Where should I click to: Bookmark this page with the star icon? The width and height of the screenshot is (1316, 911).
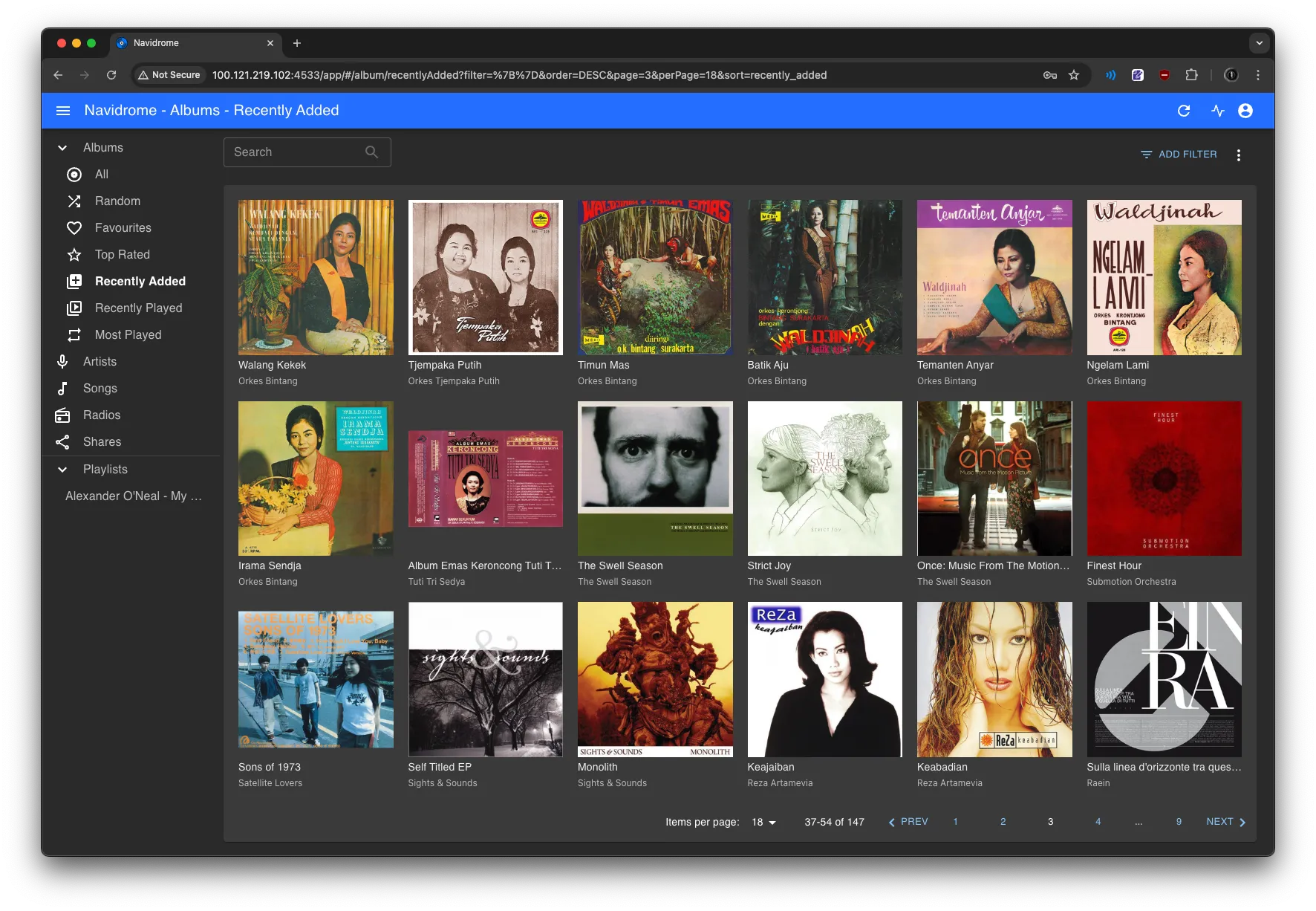pyautogui.click(x=1074, y=75)
